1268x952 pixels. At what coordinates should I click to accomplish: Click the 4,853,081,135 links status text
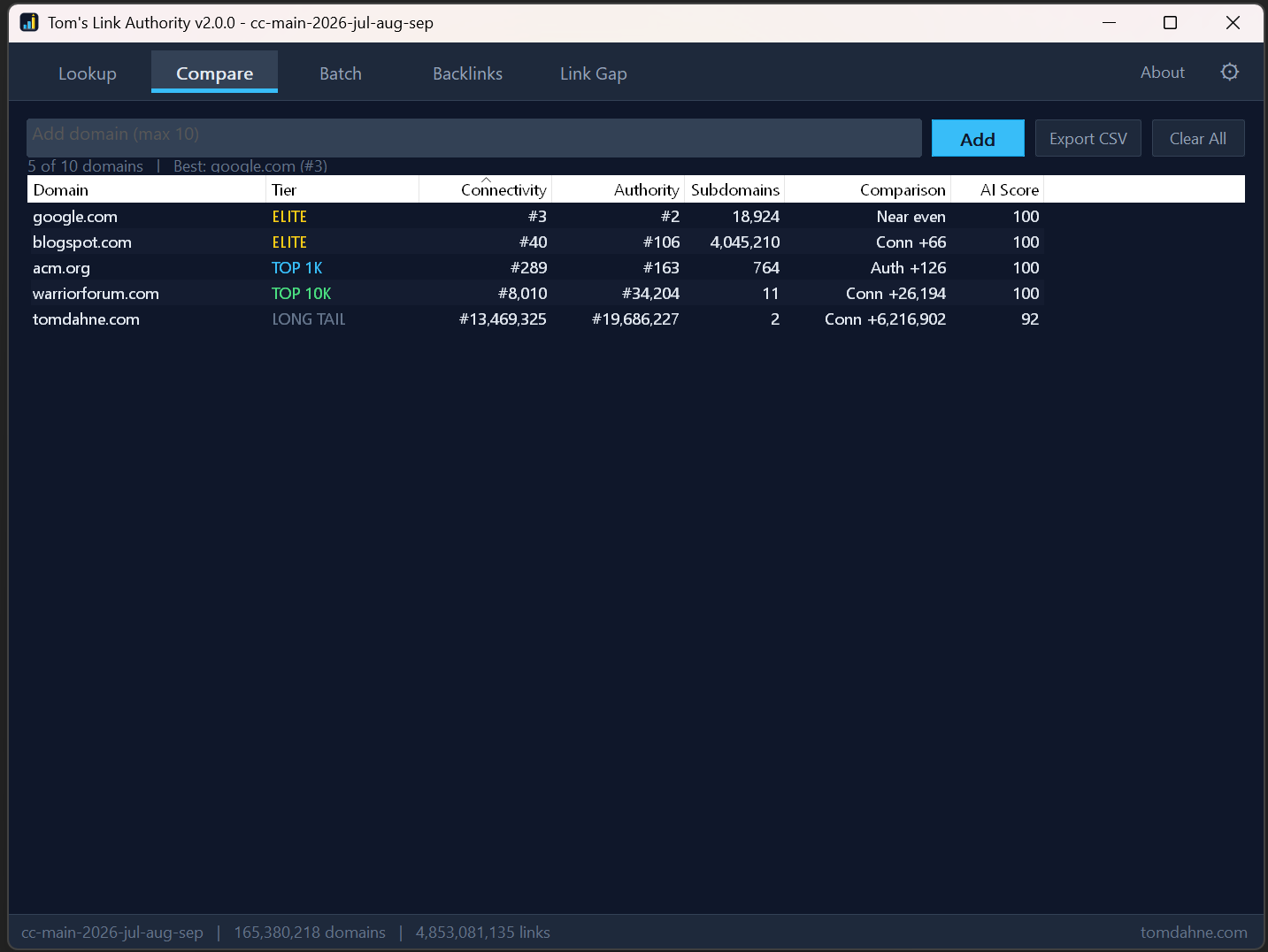point(483,933)
